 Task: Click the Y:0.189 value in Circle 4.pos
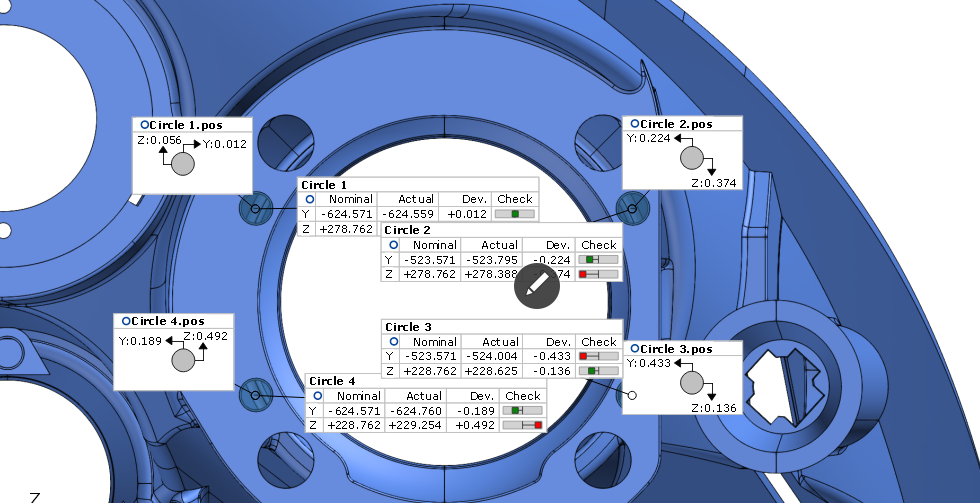pyautogui.click(x=140, y=341)
